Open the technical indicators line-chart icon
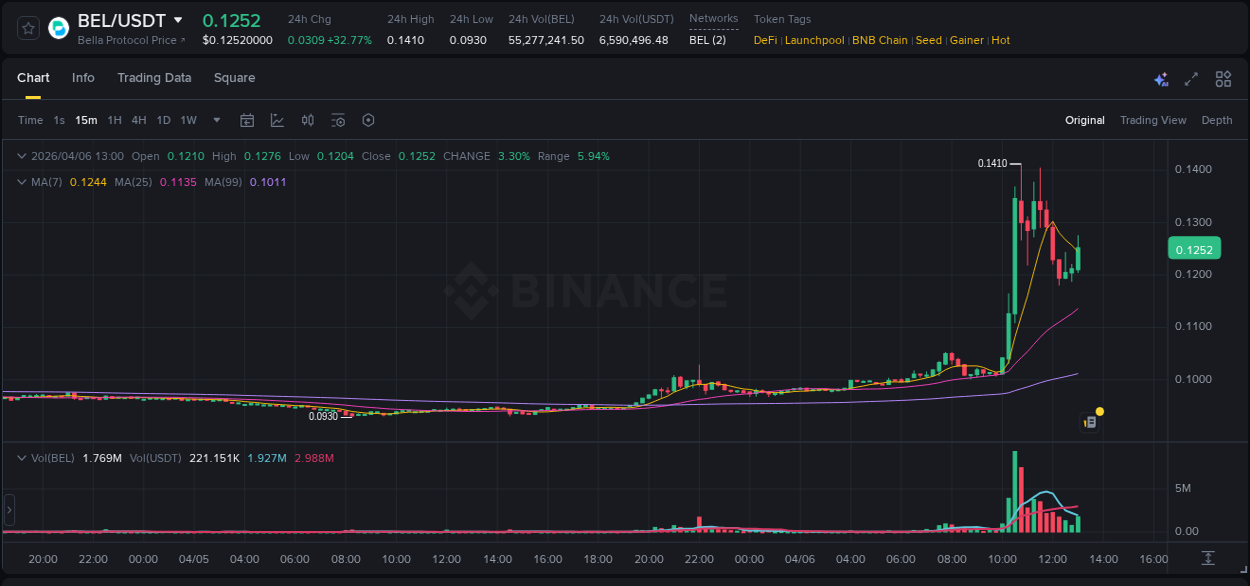The width and height of the screenshot is (1250, 586). click(278, 120)
